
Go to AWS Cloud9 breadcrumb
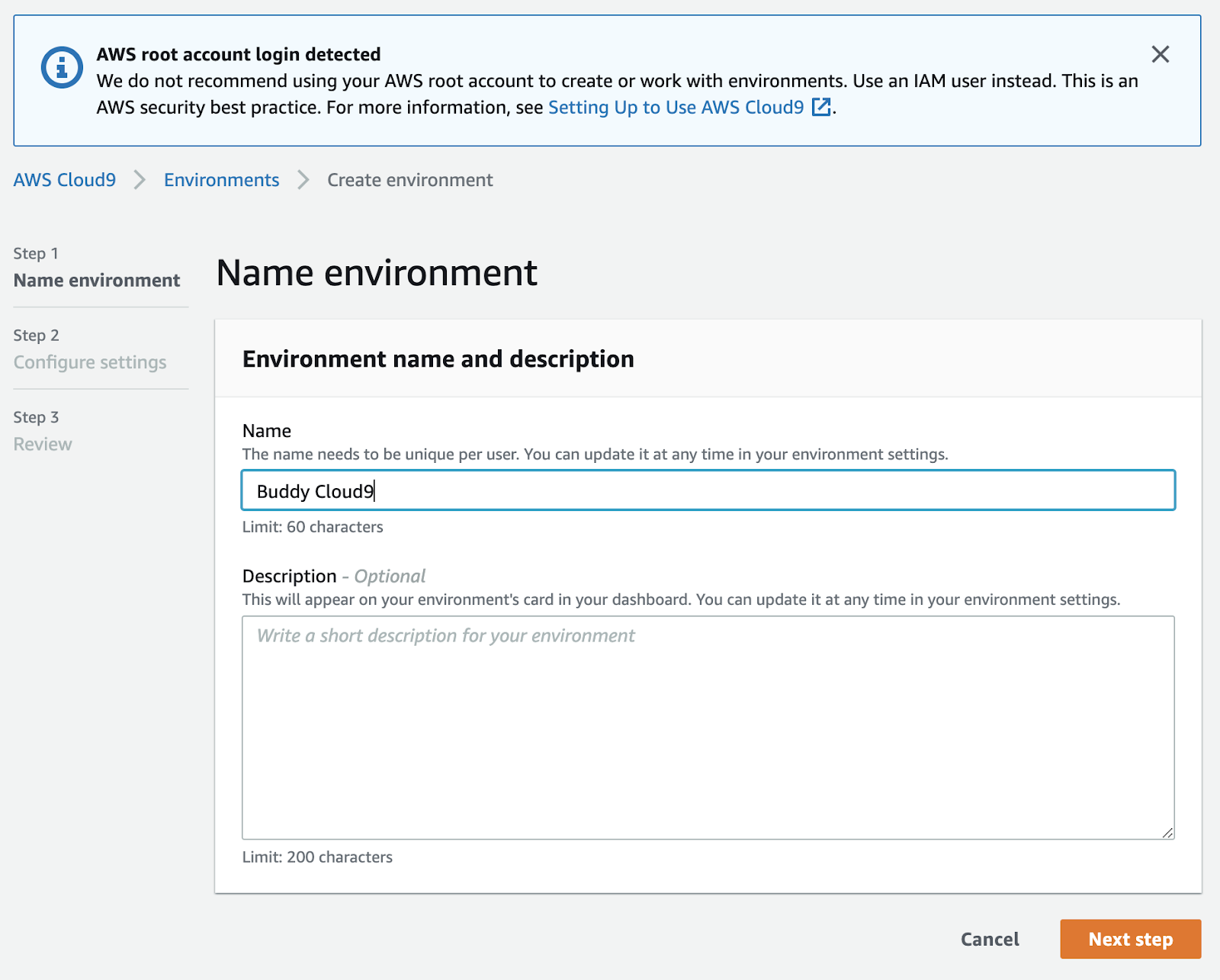[65, 180]
